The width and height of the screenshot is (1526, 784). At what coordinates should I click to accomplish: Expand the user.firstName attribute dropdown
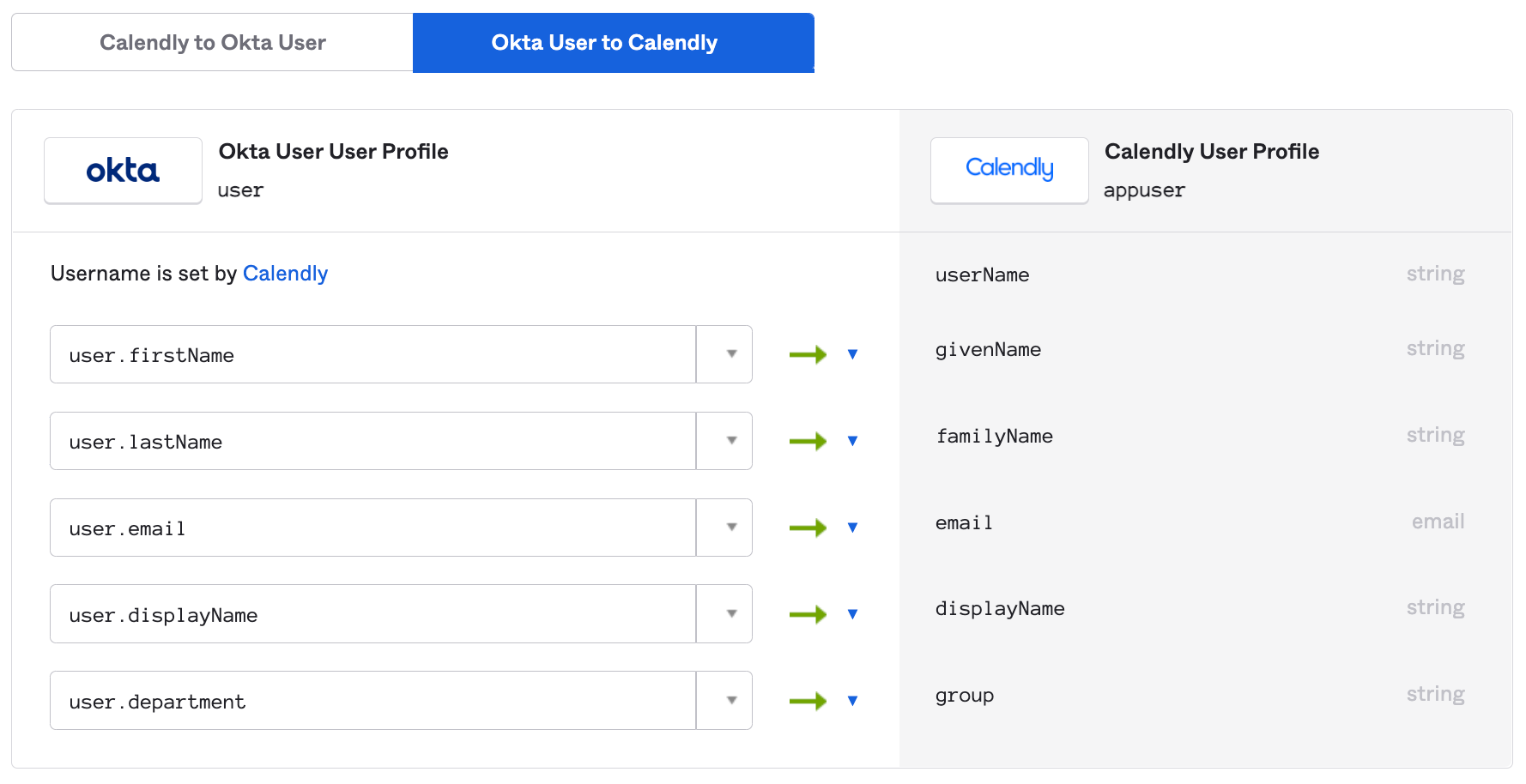click(731, 354)
